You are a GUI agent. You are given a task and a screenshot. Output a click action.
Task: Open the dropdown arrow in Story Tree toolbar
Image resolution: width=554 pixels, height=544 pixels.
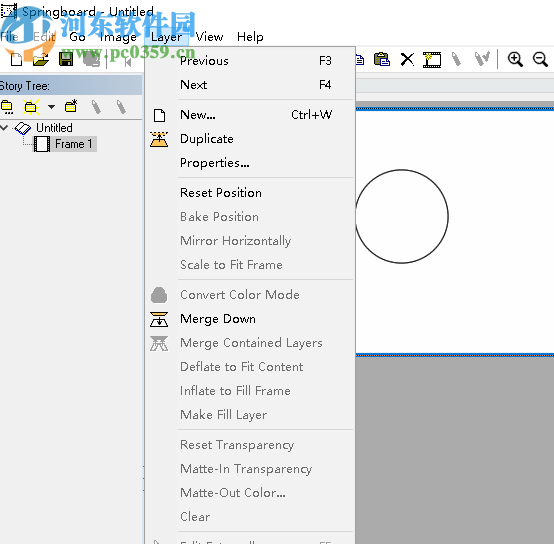[52, 106]
